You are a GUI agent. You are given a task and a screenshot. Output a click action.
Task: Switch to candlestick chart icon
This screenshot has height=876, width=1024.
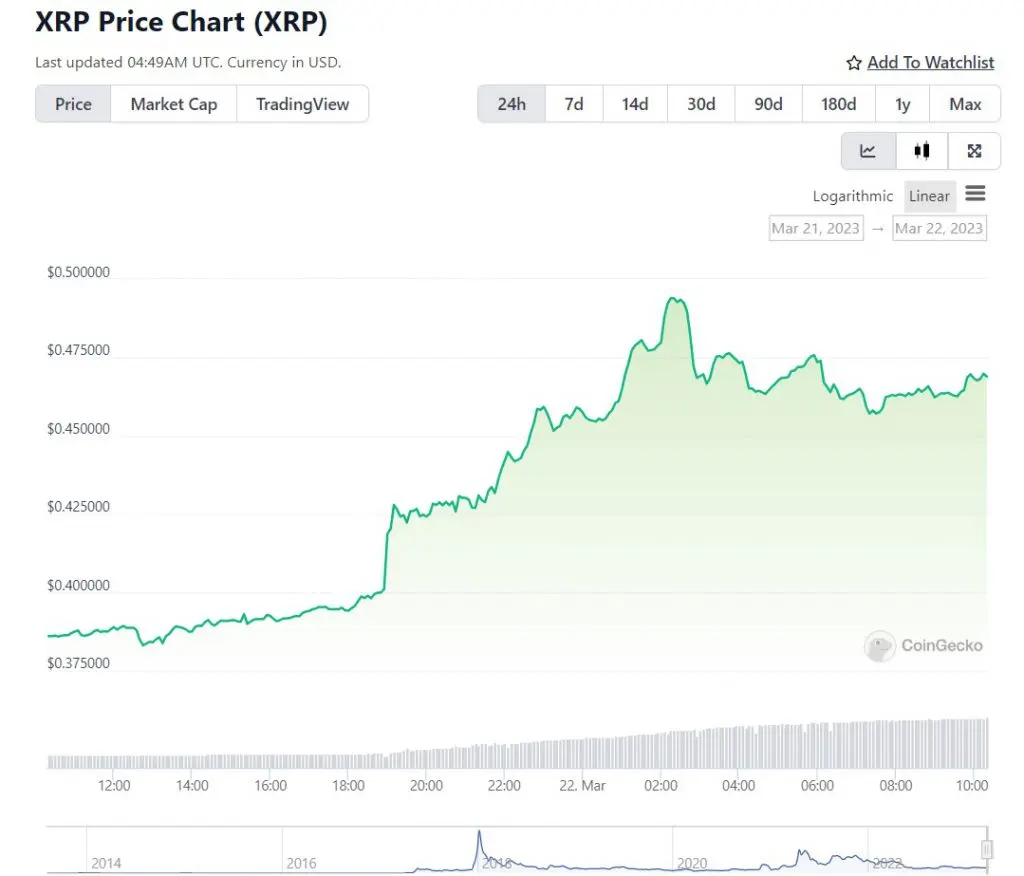921,151
